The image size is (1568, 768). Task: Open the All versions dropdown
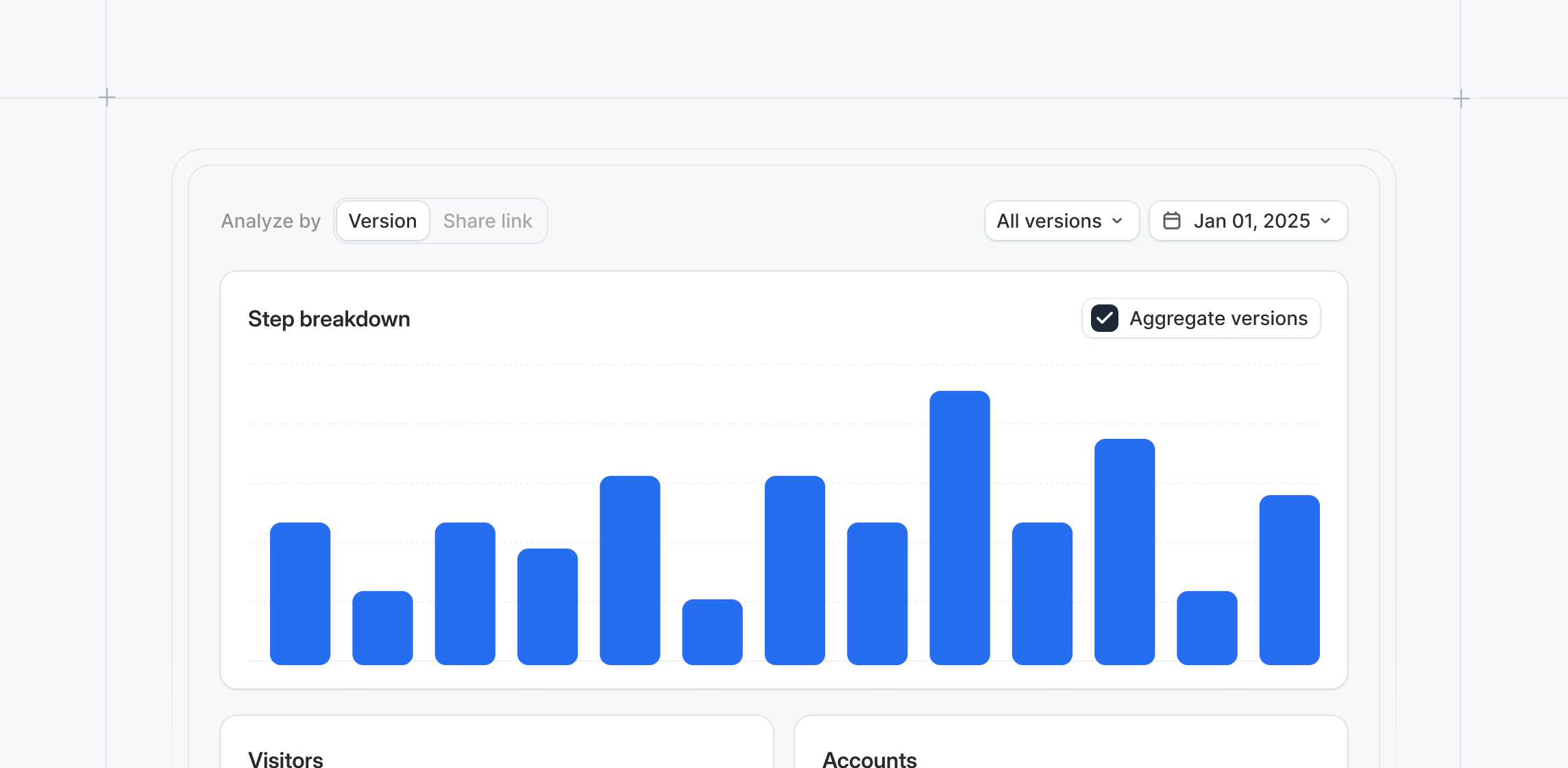[1061, 221]
